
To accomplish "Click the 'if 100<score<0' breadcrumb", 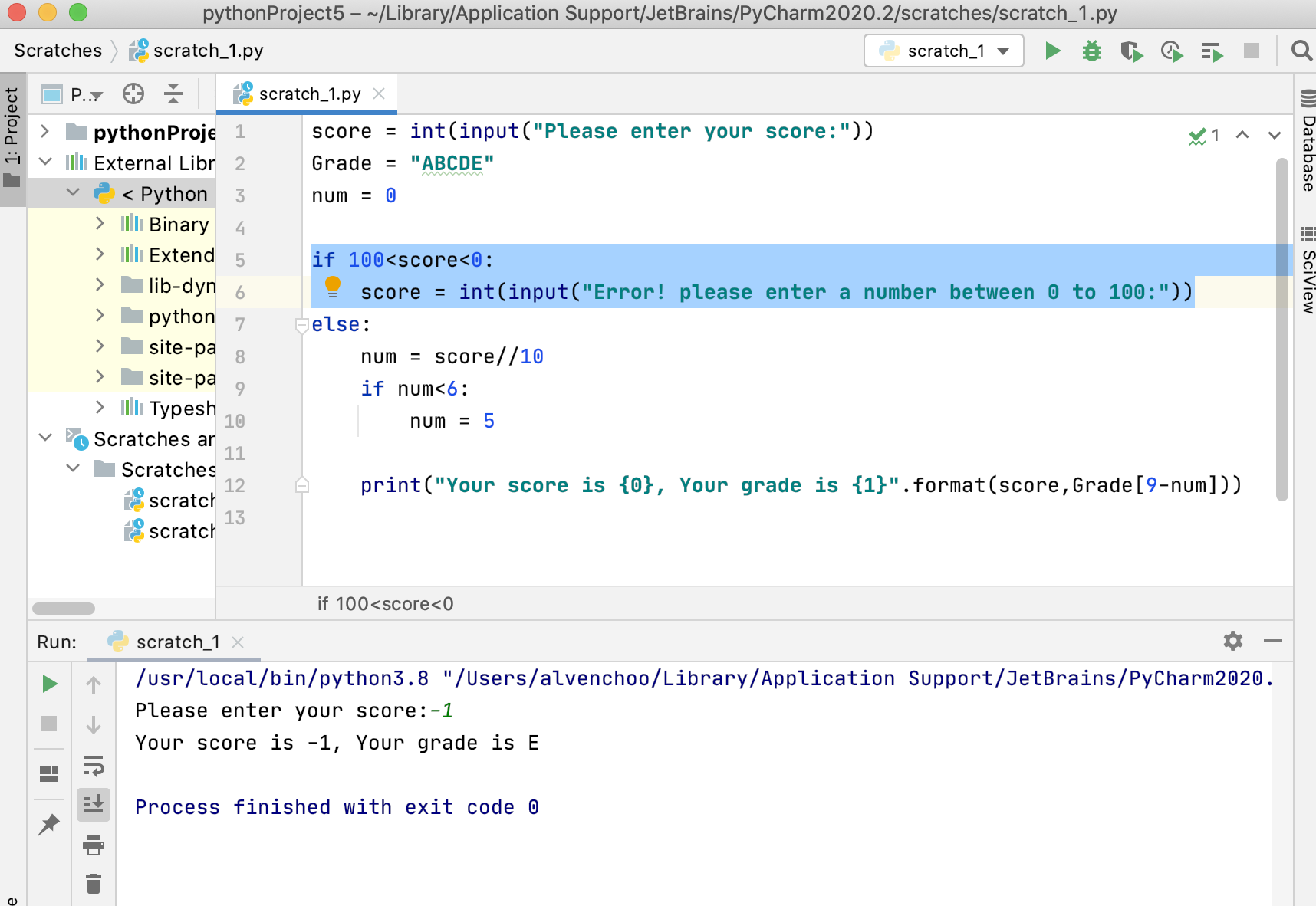I will click(386, 604).
